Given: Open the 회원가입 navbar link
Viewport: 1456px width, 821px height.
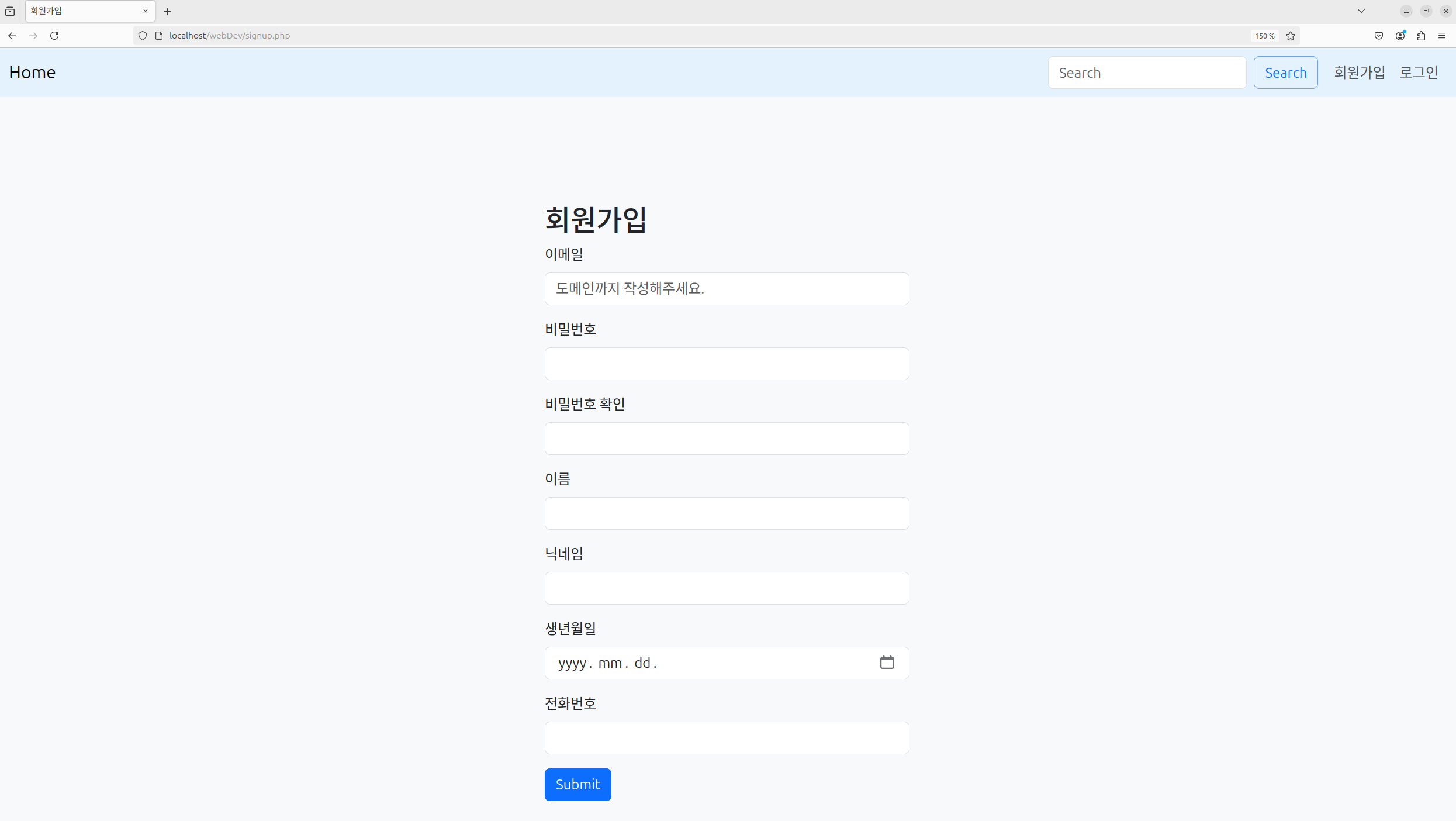Looking at the screenshot, I should [1360, 73].
